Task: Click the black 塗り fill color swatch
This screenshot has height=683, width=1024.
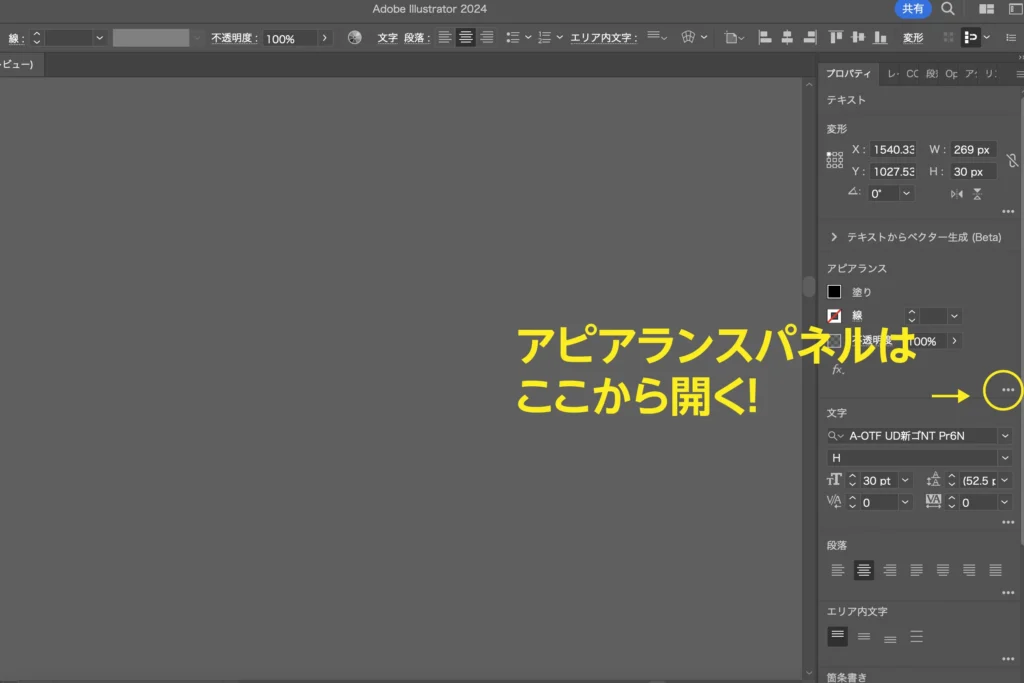Action: click(x=834, y=292)
